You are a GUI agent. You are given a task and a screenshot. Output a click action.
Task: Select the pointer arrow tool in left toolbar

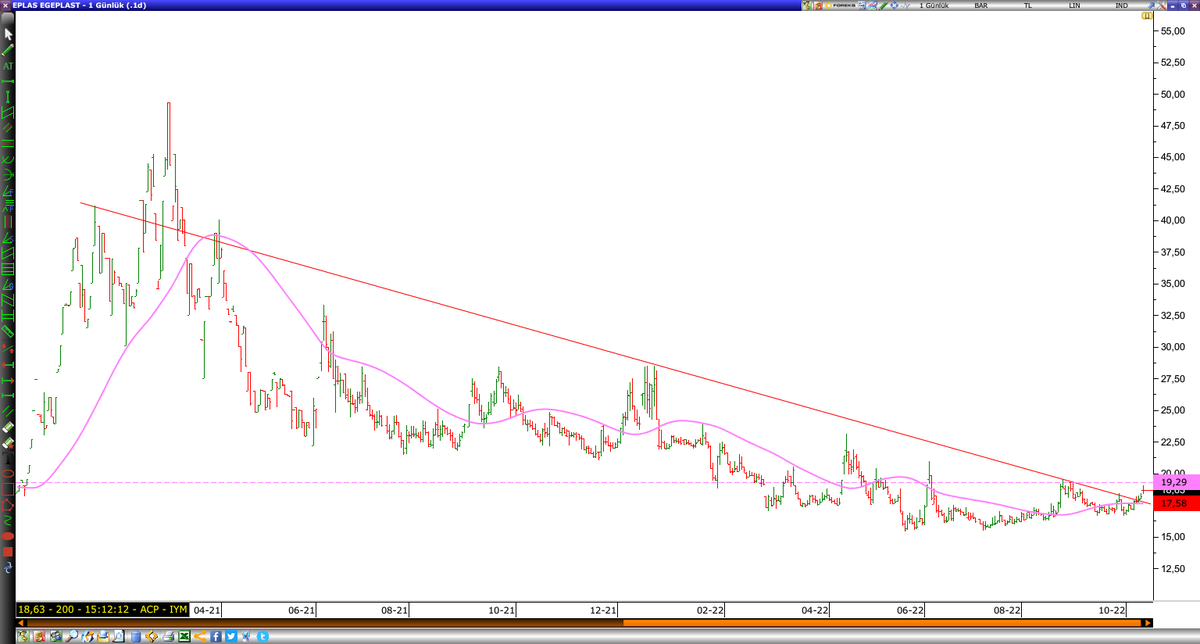point(8,34)
